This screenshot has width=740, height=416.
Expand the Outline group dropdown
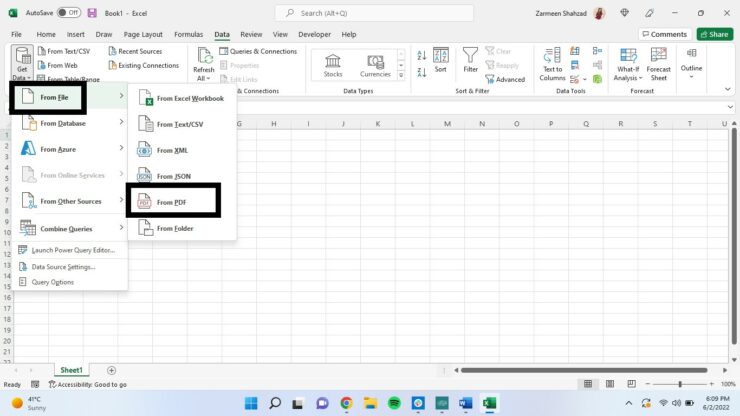pyautogui.click(x=691, y=63)
